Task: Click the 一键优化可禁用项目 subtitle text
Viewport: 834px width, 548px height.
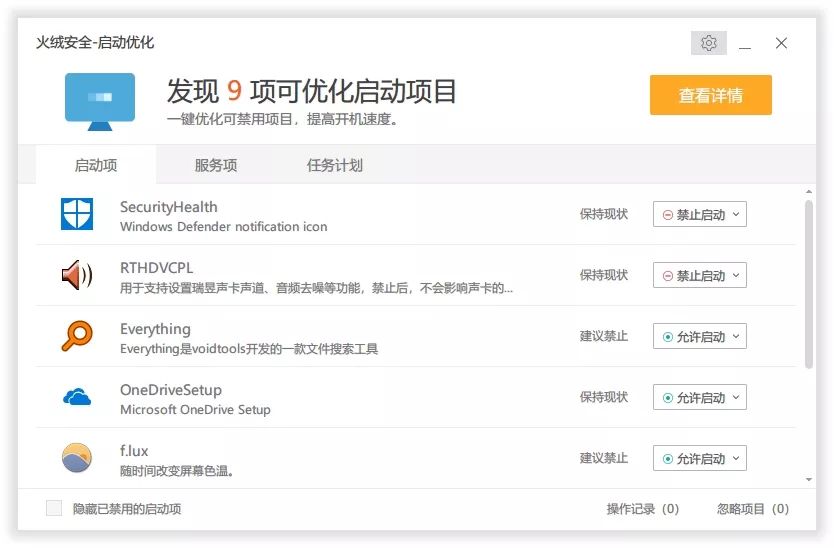Action: click(283, 119)
